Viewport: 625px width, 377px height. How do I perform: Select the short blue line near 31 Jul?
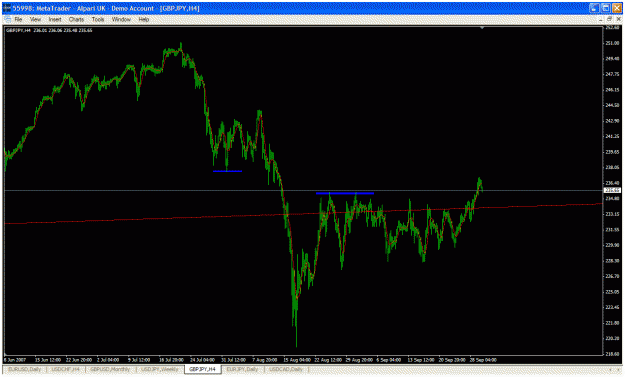click(x=228, y=171)
